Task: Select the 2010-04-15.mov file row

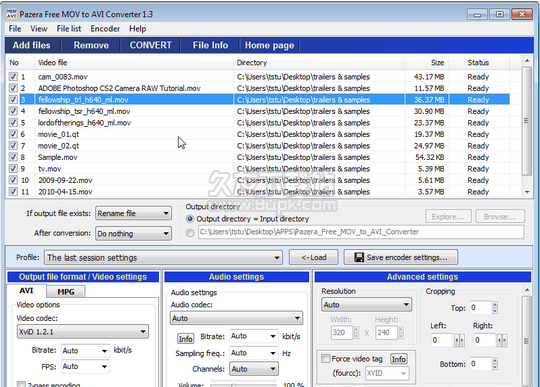Action: (258, 192)
